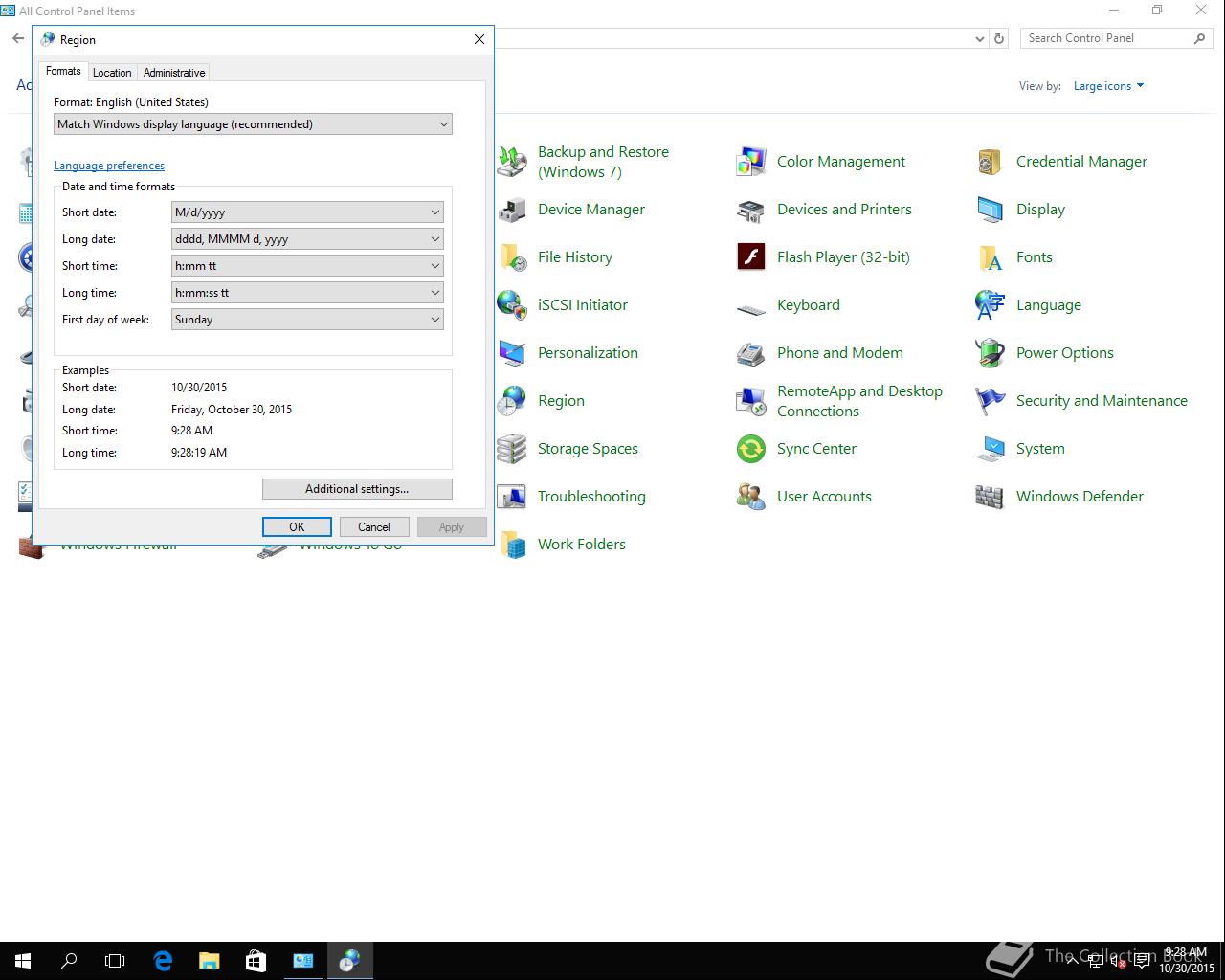
Task: Launch Device Manager icon
Action: point(512,210)
